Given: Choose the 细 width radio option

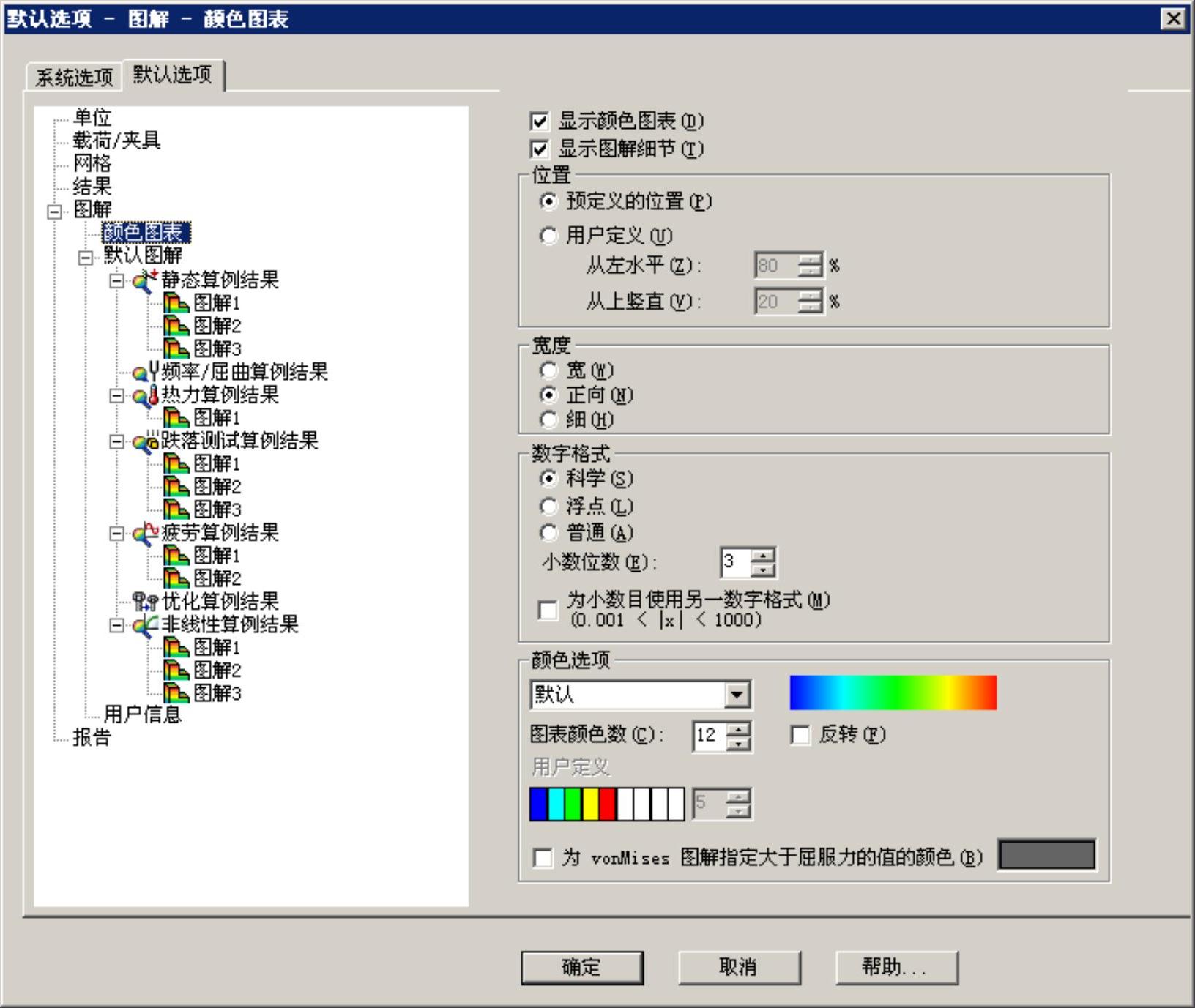Looking at the screenshot, I should click(x=548, y=419).
